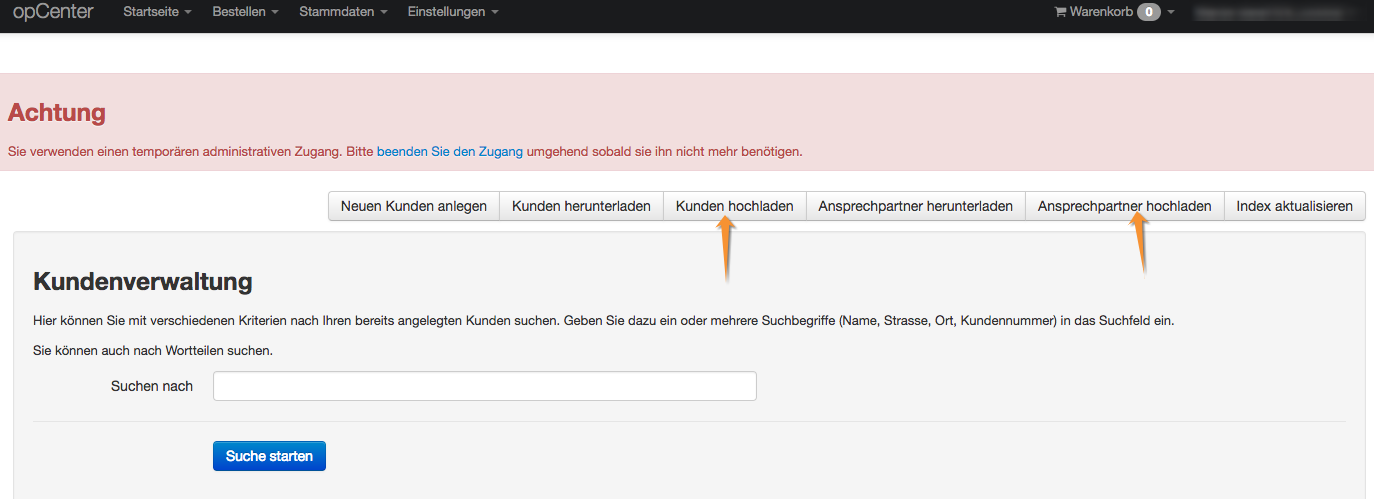Screen dimensions: 1374x499
Task: Open the blurred user account menu
Action: (1280, 12)
